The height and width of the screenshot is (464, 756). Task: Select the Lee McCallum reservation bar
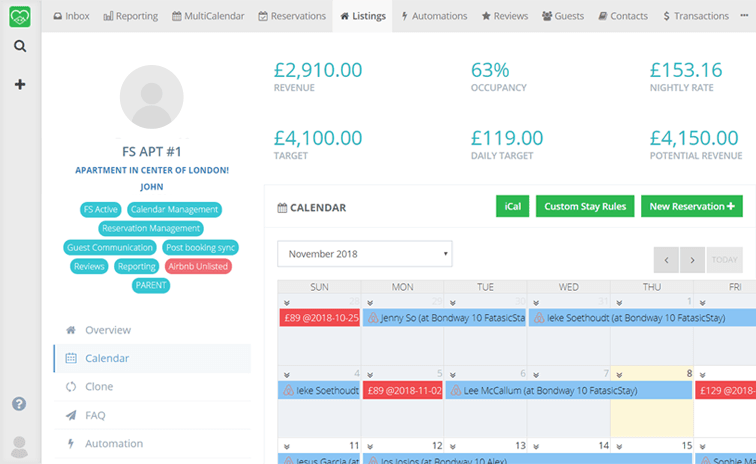click(568, 390)
